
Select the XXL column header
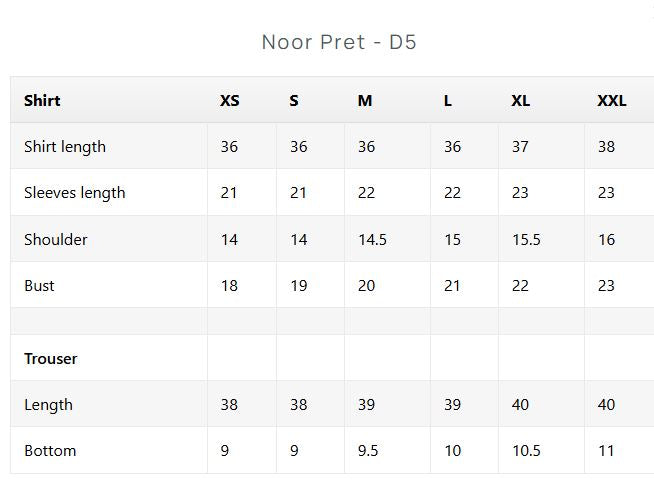[612, 101]
